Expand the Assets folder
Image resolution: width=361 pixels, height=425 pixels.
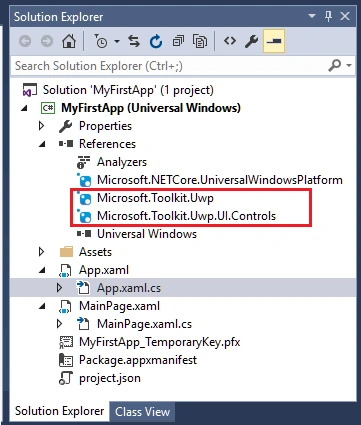pyautogui.click(x=42, y=252)
